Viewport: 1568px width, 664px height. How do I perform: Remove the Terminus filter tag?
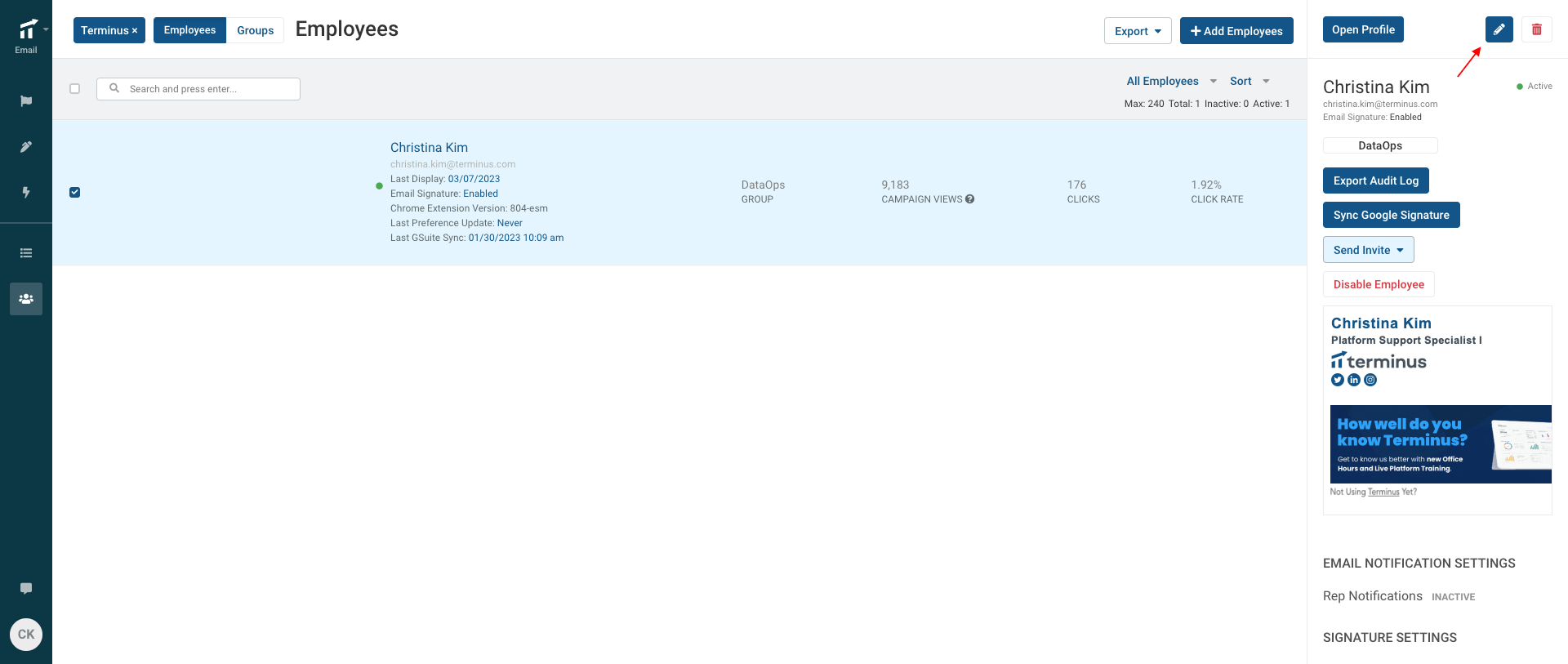click(135, 31)
